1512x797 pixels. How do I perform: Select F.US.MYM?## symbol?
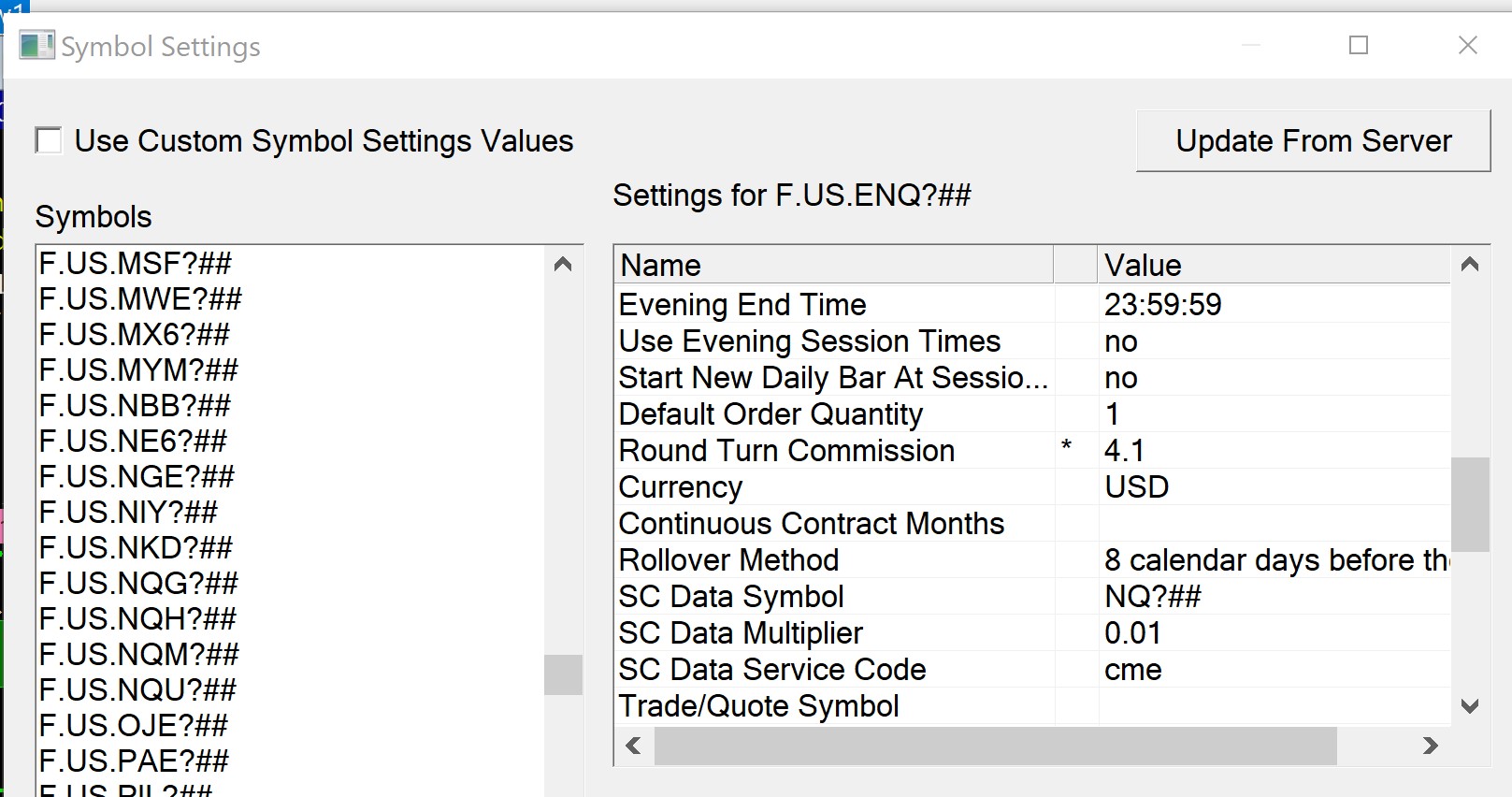click(x=138, y=370)
